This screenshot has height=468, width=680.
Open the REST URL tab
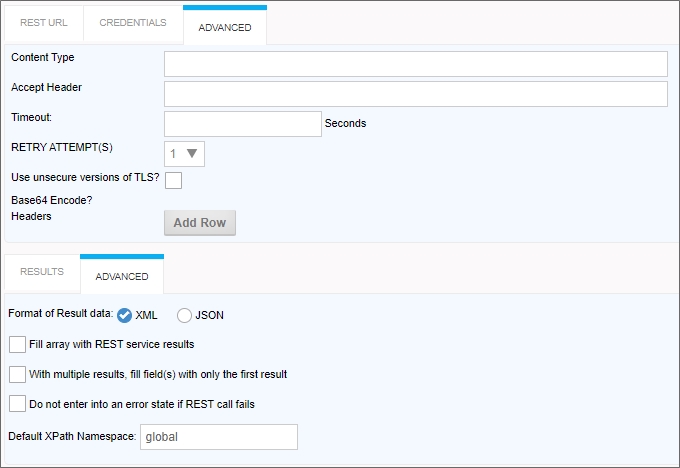click(x=44, y=23)
